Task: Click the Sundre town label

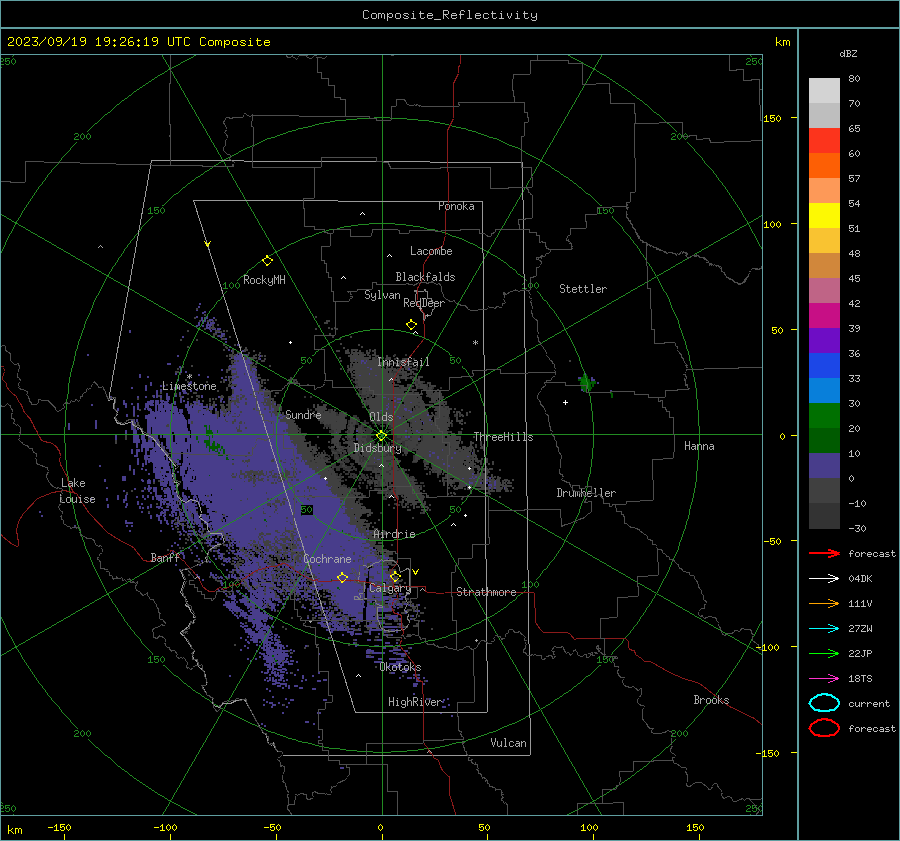Action: pyautogui.click(x=303, y=414)
